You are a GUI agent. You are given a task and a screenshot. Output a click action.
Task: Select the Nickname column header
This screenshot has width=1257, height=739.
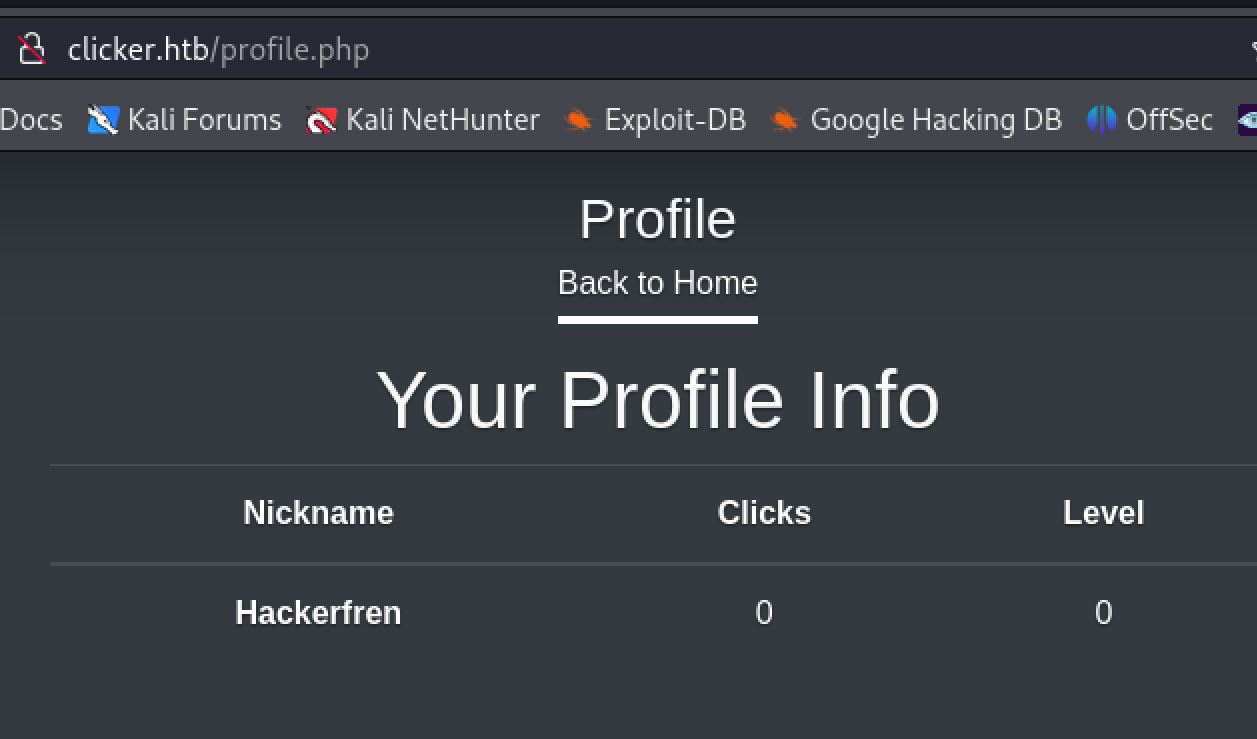click(x=318, y=513)
